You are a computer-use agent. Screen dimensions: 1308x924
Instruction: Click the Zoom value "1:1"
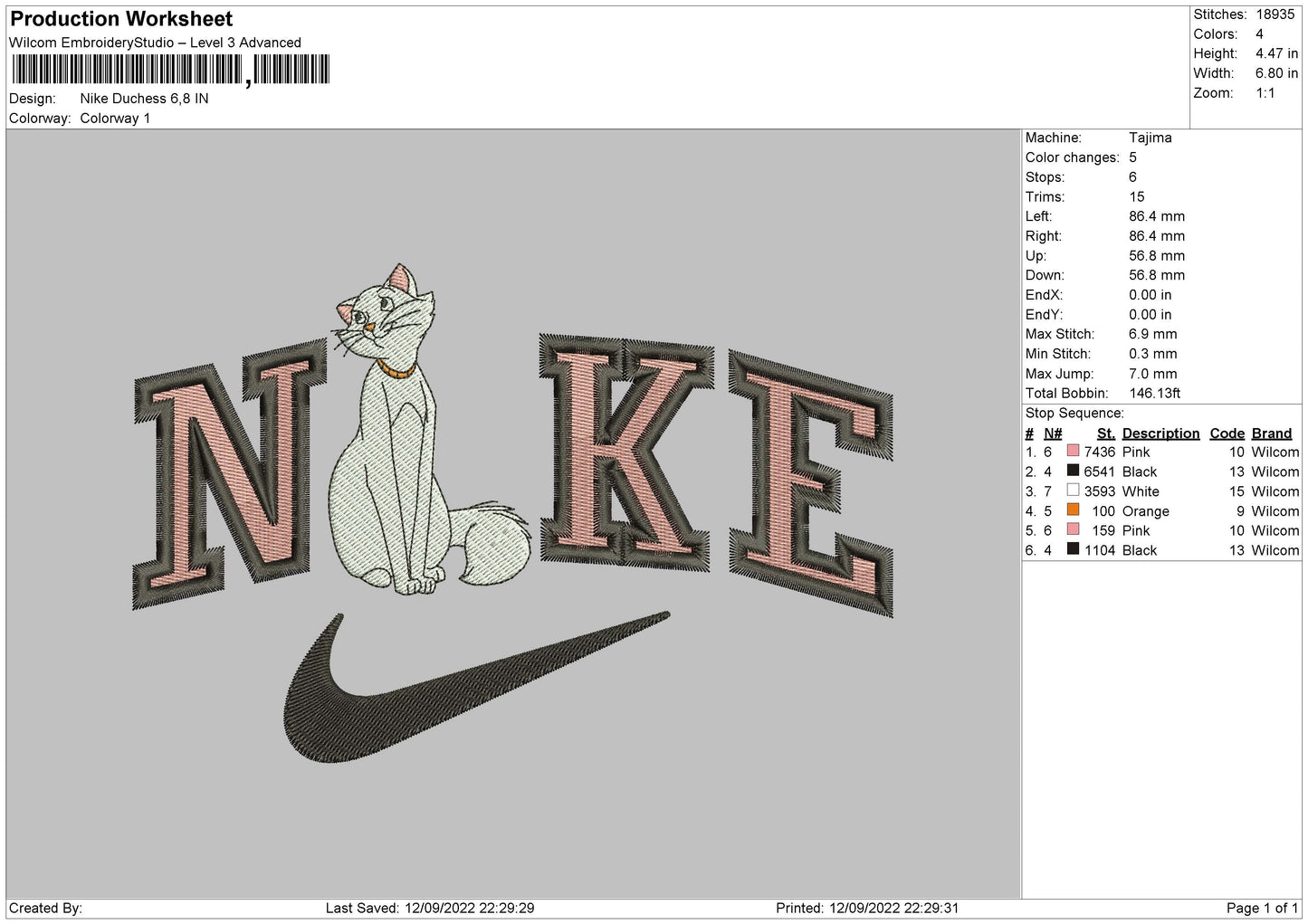click(x=1265, y=93)
